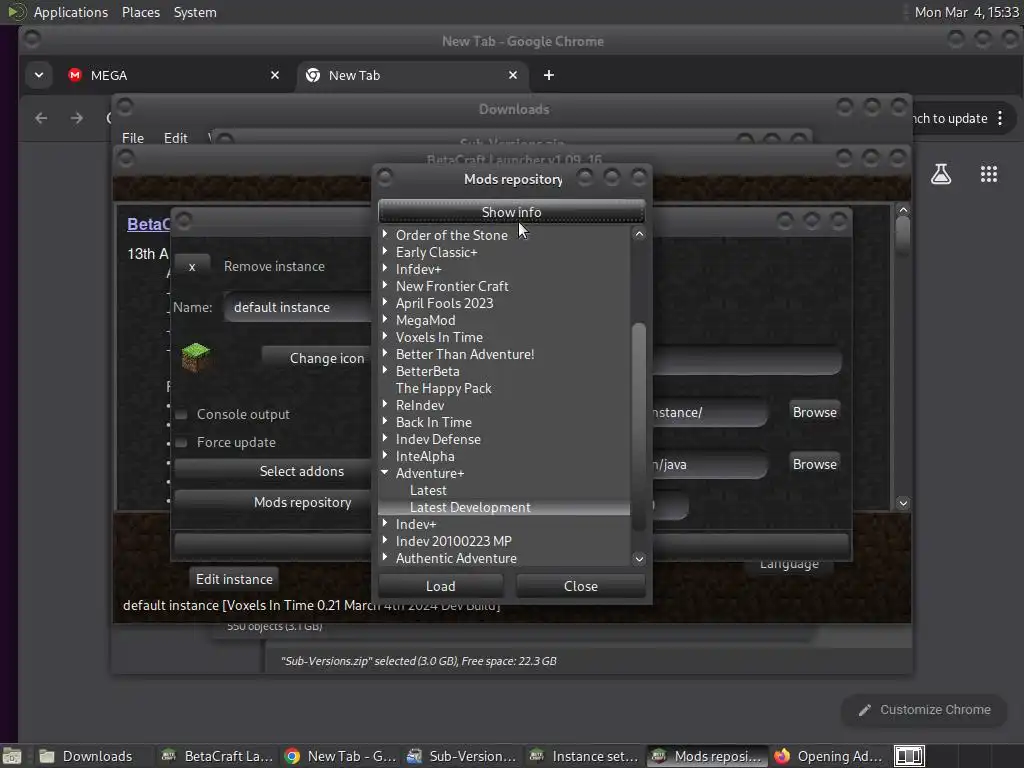Open Places menu in top panel
Screen dimensions: 1024x768
click(x=140, y=12)
